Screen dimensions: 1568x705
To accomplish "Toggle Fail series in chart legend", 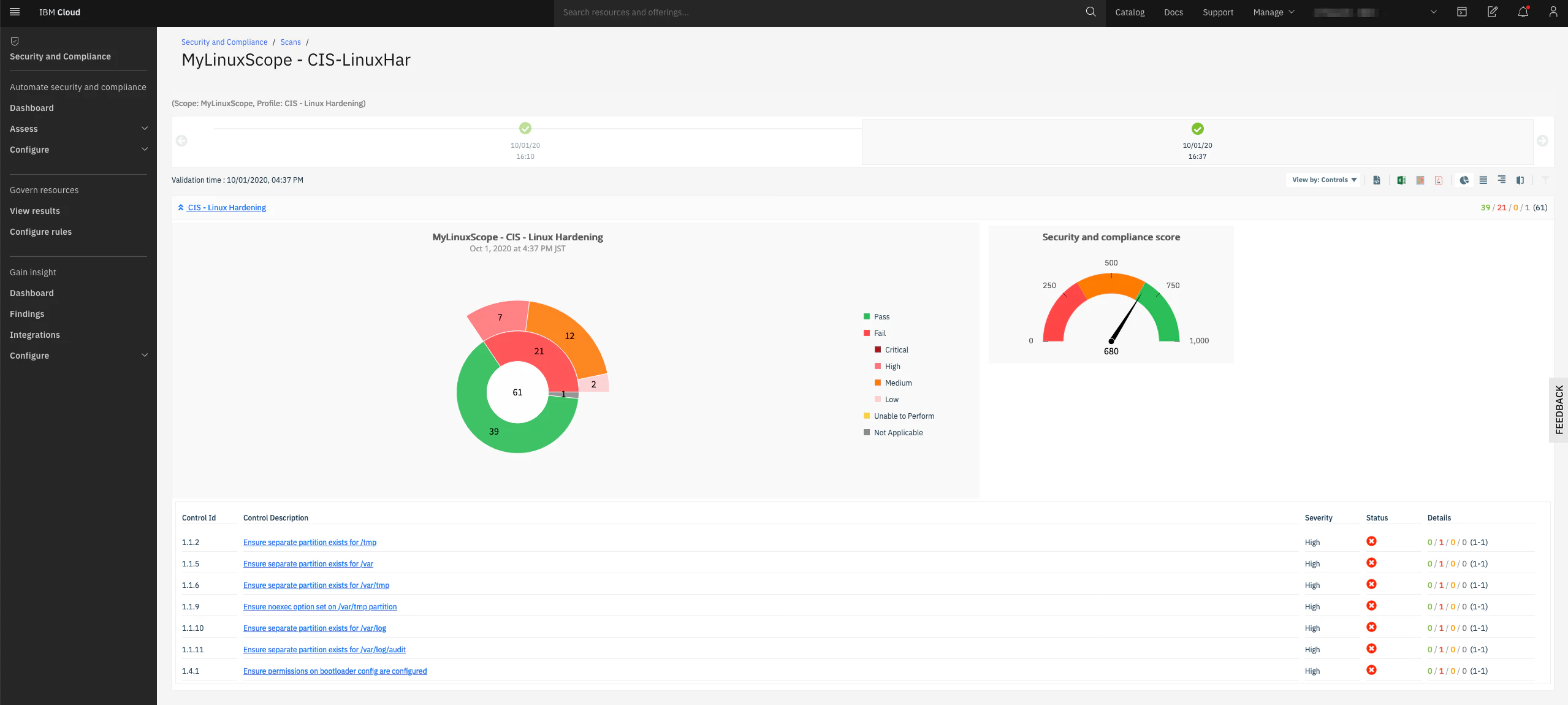I will click(875, 333).
